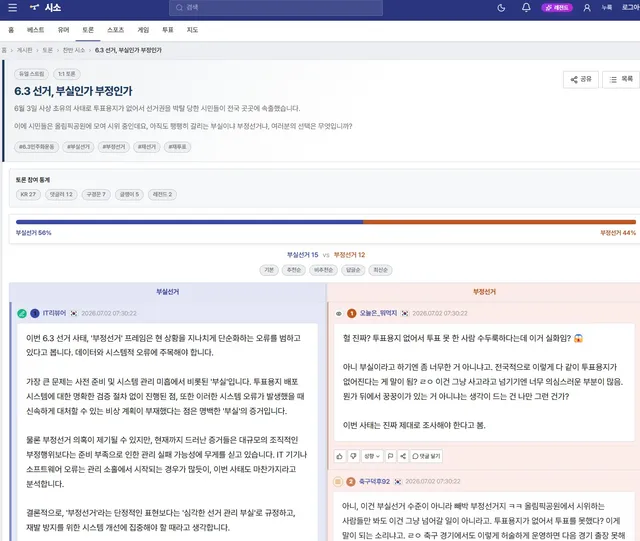Screen dimensions: 640x541
Task: Click the 부실선거 15 count text
Action: pyautogui.click(x=302, y=255)
